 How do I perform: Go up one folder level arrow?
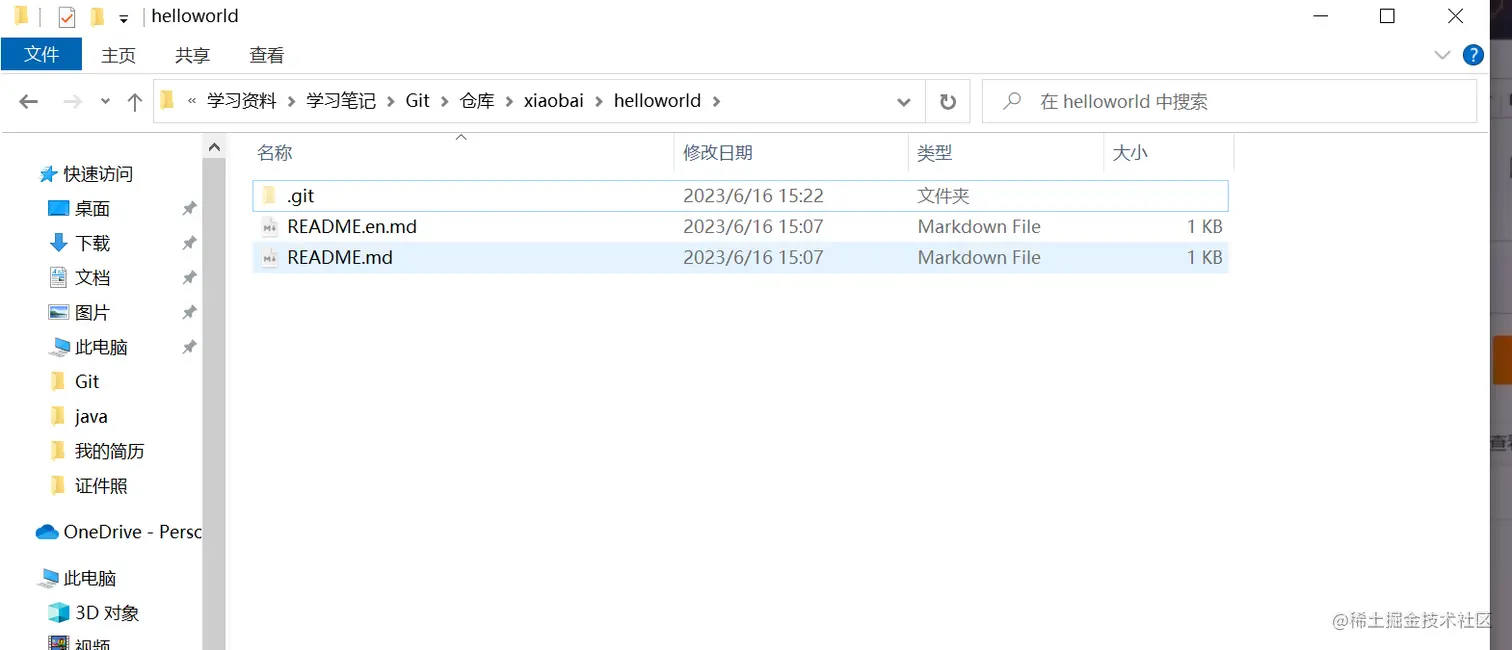[x=135, y=101]
